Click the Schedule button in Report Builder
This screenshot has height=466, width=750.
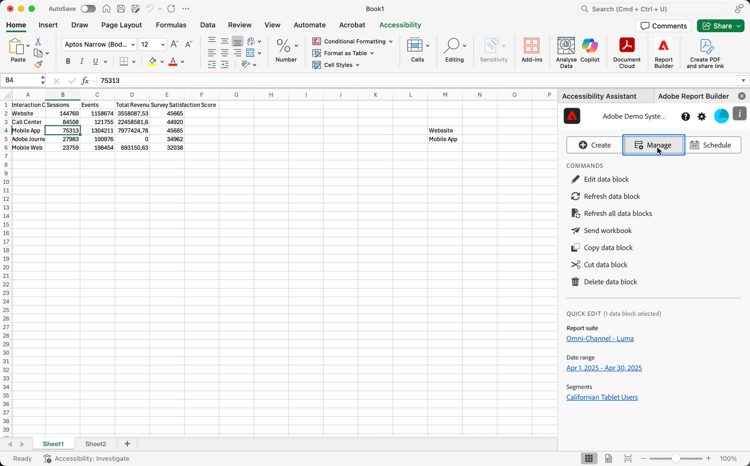[713, 145]
